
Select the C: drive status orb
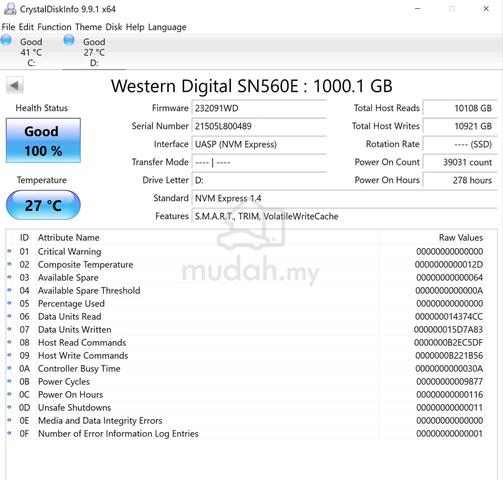(6, 40)
